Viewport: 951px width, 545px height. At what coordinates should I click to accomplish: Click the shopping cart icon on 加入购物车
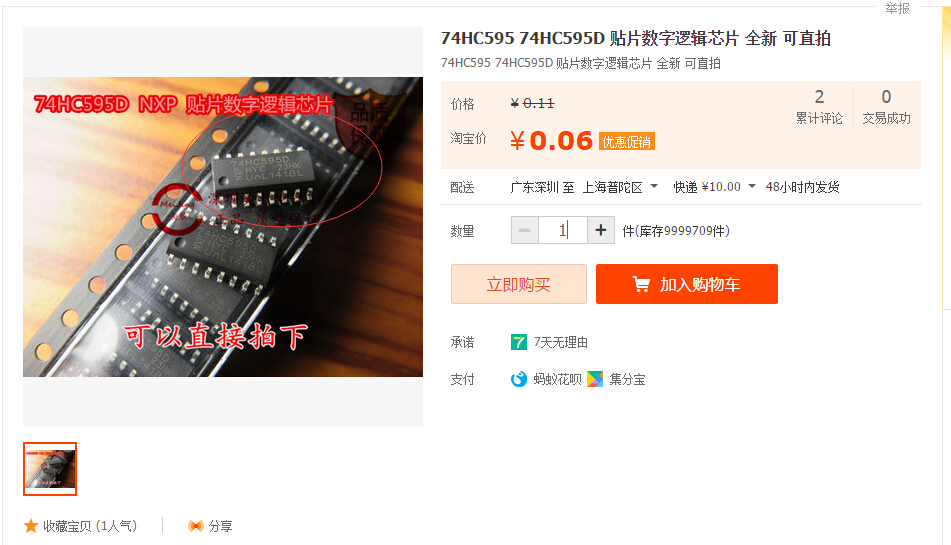(x=641, y=284)
